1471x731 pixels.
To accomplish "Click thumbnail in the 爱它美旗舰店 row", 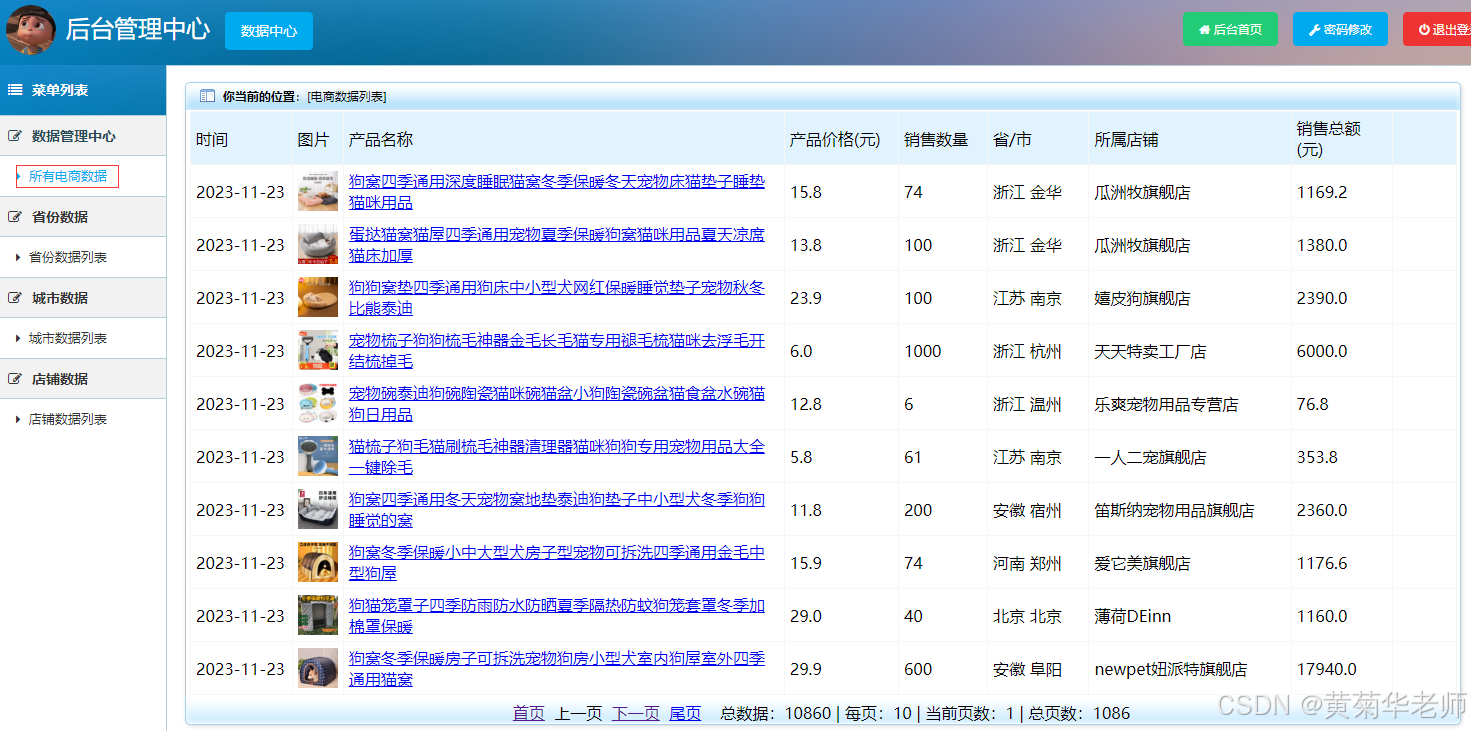I will tap(318, 563).
